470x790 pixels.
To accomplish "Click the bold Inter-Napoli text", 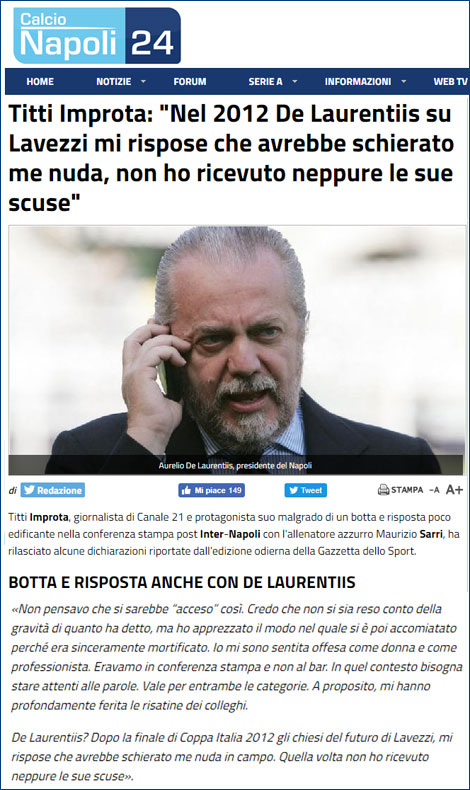I will click(230, 534).
